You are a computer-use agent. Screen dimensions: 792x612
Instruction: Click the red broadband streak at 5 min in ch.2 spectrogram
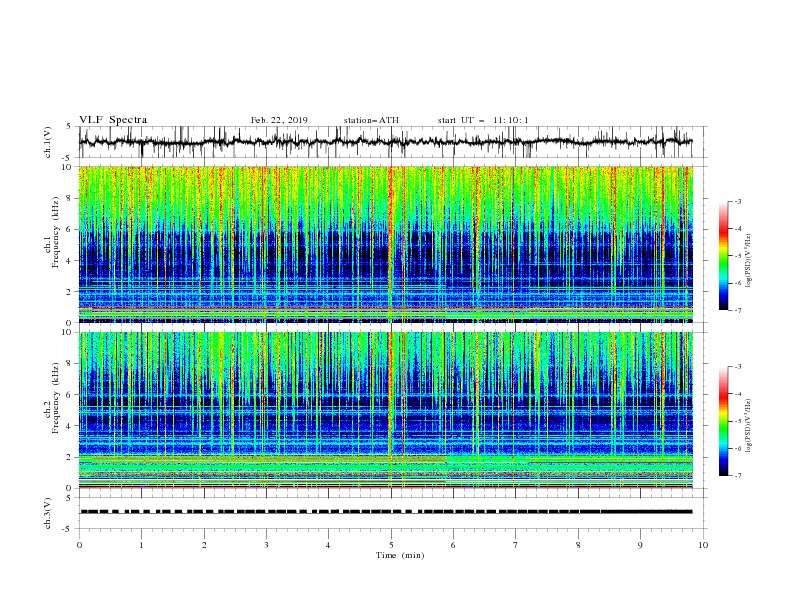[390, 410]
